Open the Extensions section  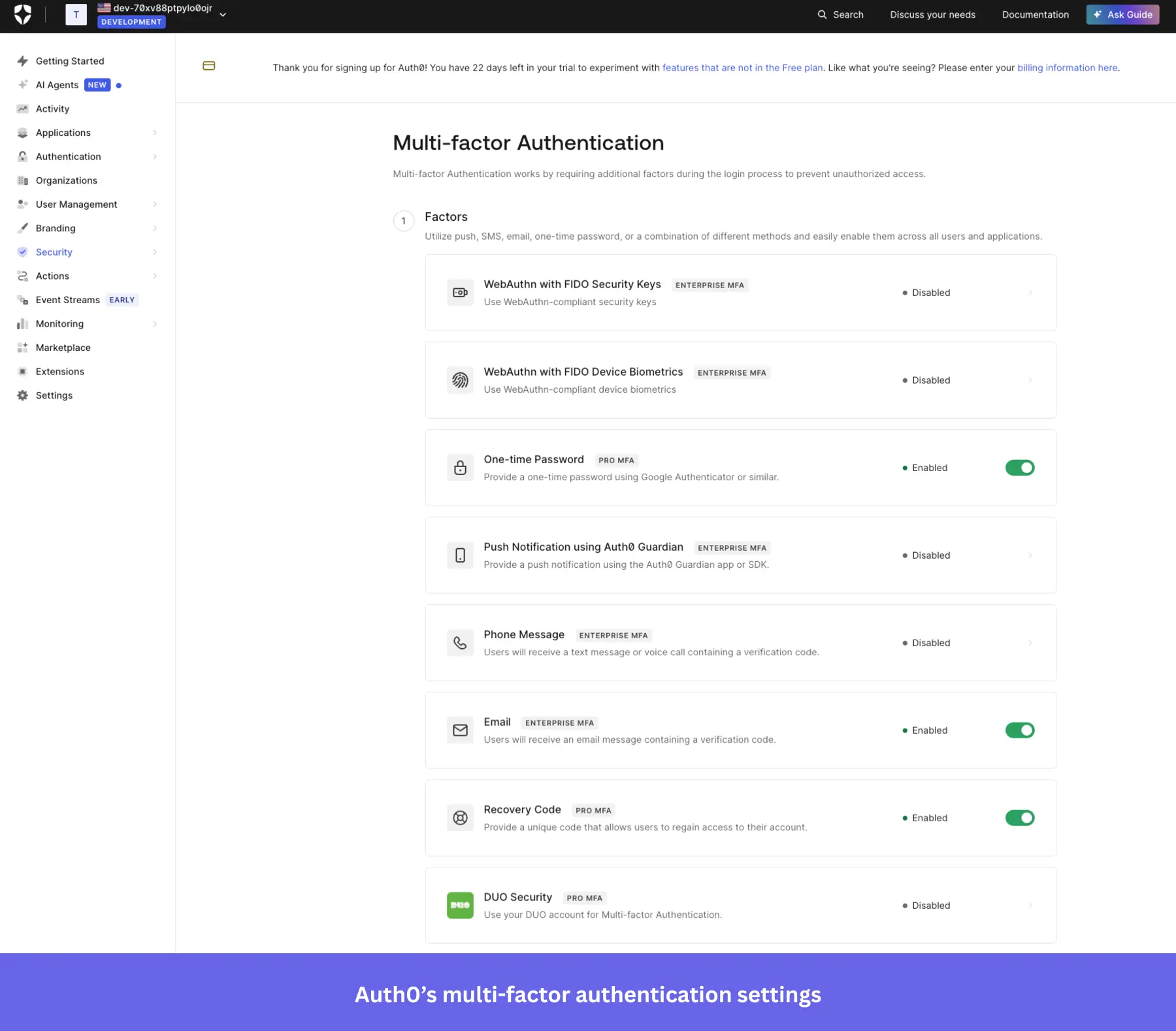[x=60, y=371]
